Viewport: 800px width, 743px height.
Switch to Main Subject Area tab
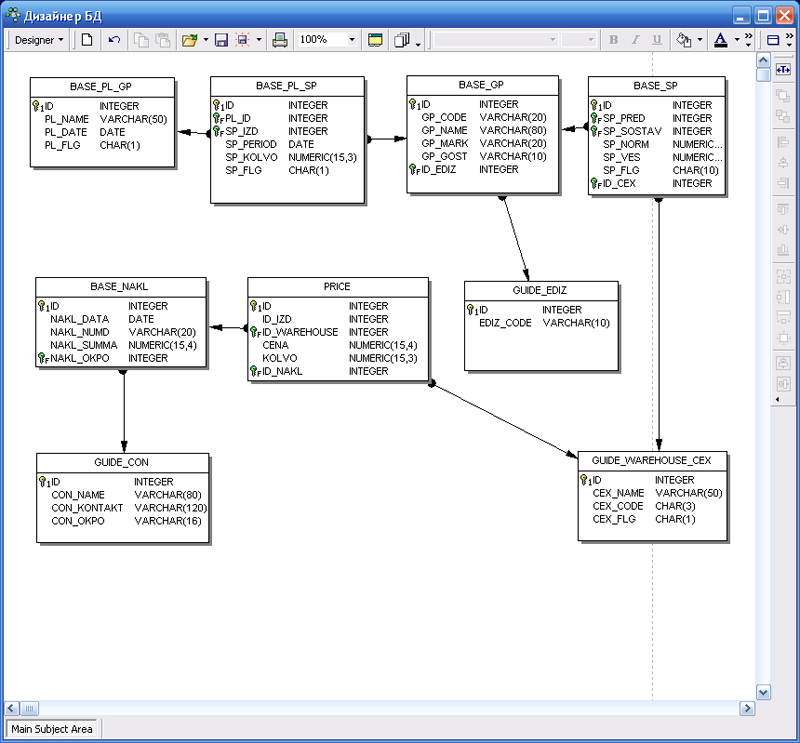[x=52, y=729]
